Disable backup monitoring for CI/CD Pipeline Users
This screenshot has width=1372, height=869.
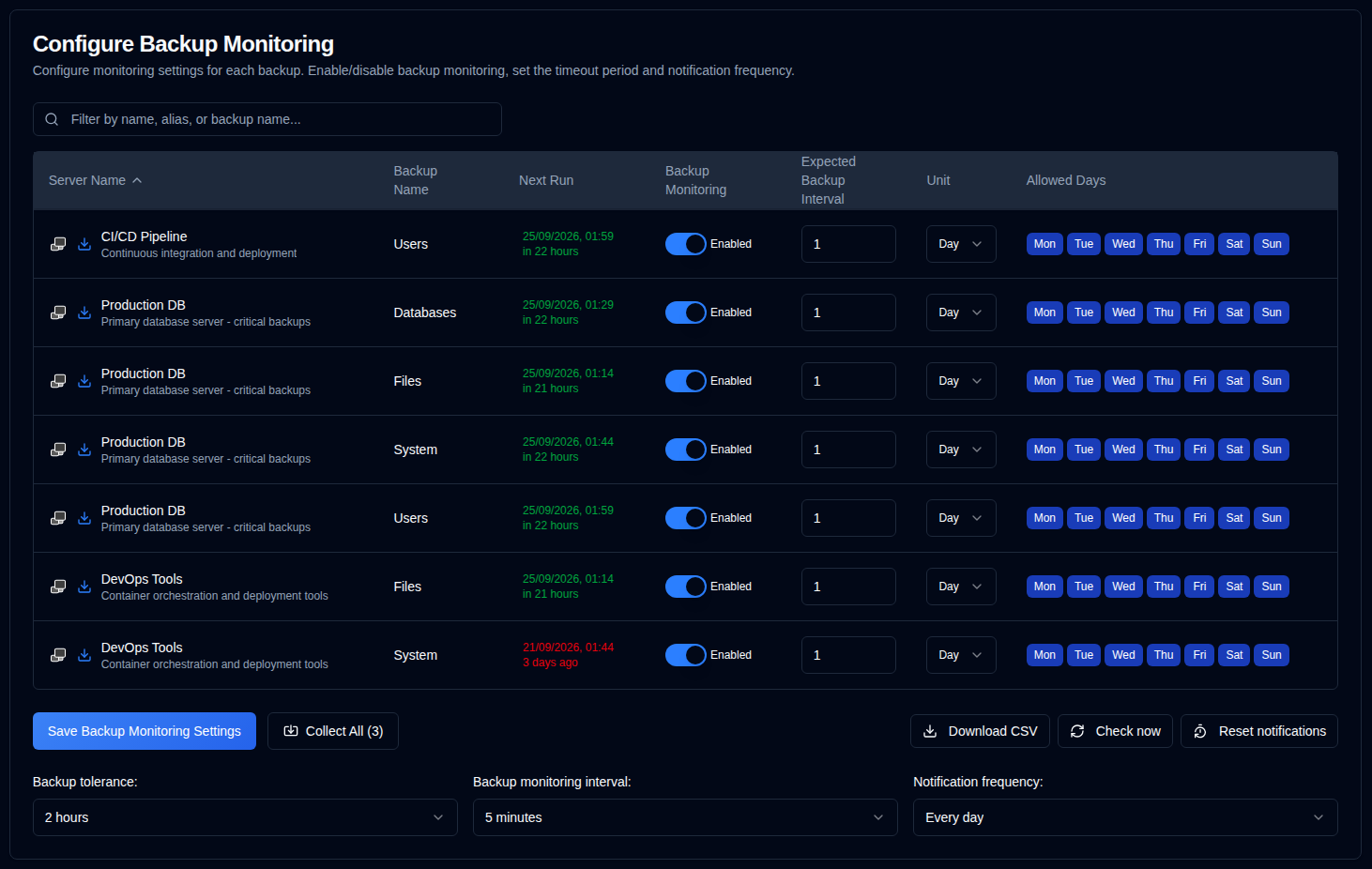coord(686,244)
